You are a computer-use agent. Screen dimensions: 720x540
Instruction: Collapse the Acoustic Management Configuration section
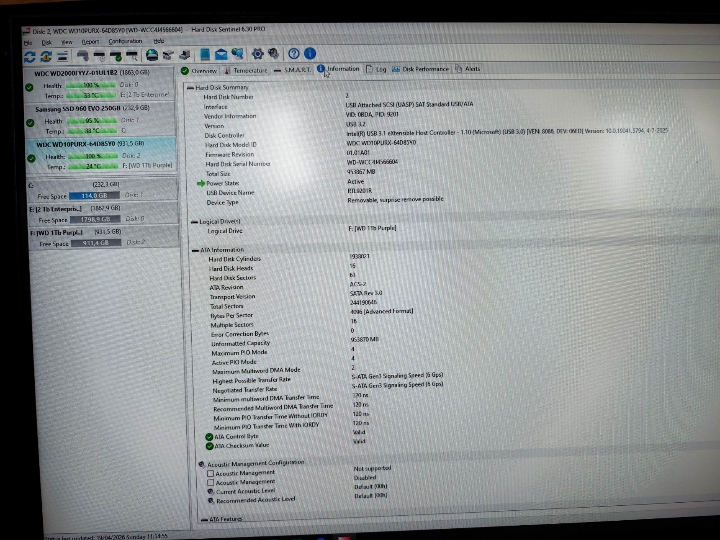click(201, 464)
